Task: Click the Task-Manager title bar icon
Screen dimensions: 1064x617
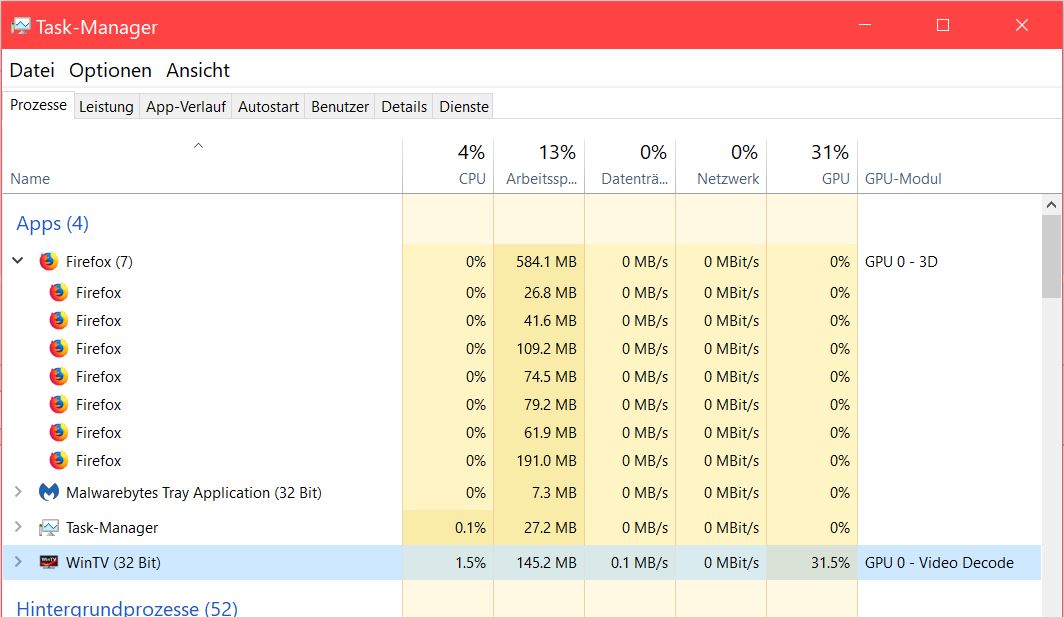Action: coord(20,27)
